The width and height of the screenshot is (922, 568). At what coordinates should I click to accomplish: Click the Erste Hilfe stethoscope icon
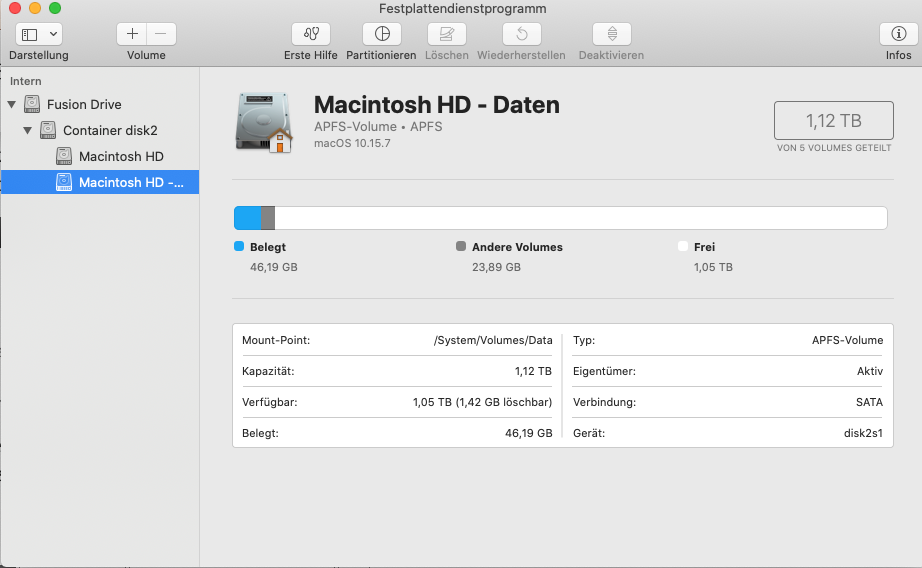pyautogui.click(x=310, y=34)
